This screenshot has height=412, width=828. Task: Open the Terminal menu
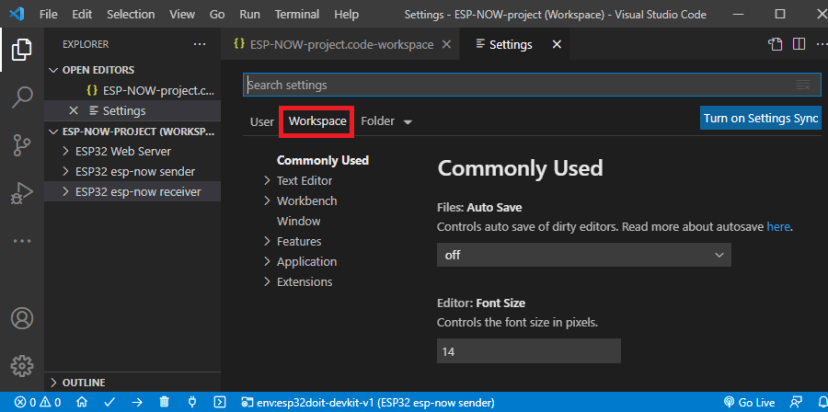click(x=297, y=15)
